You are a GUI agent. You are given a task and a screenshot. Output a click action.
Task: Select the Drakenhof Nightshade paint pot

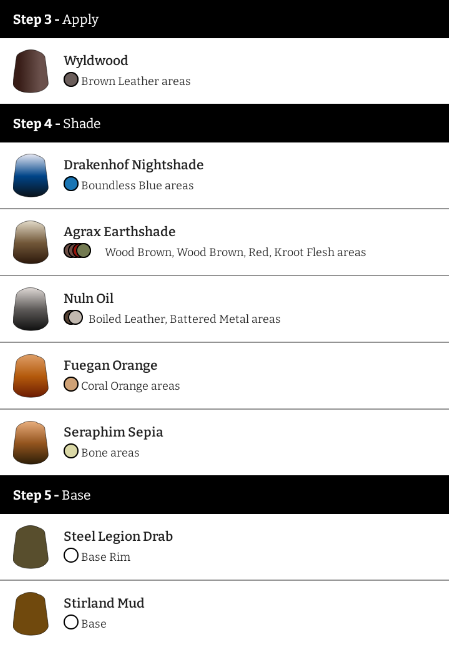tap(31, 175)
